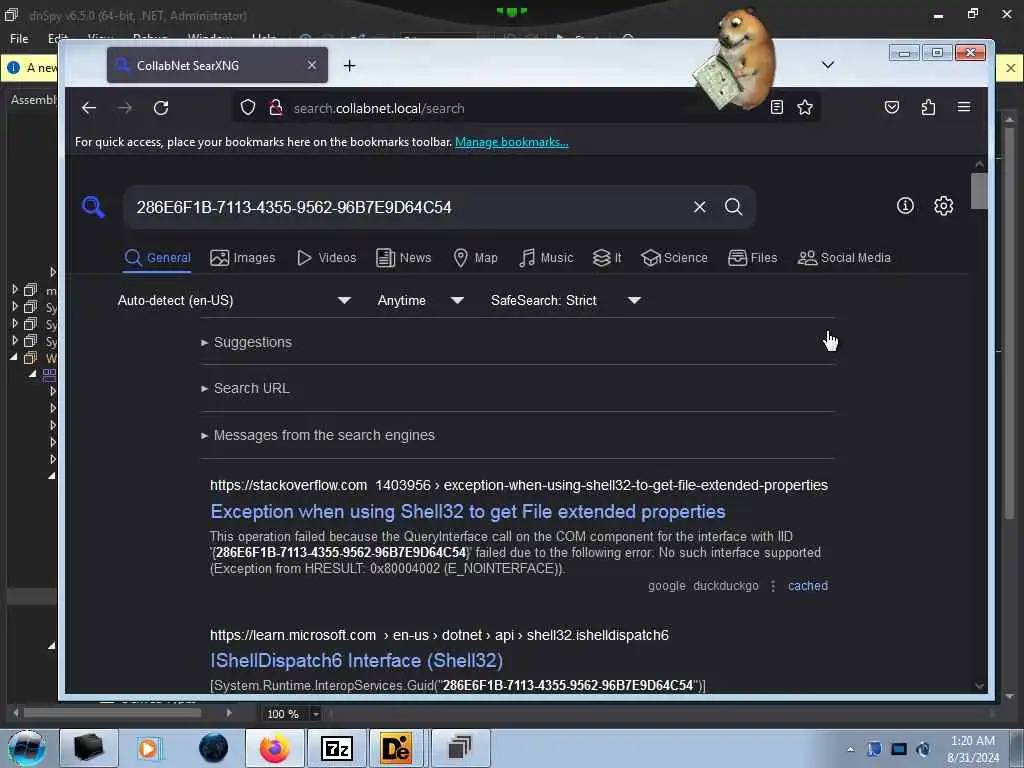Switch to the News category
This screenshot has height=768, width=1024.
404,258
